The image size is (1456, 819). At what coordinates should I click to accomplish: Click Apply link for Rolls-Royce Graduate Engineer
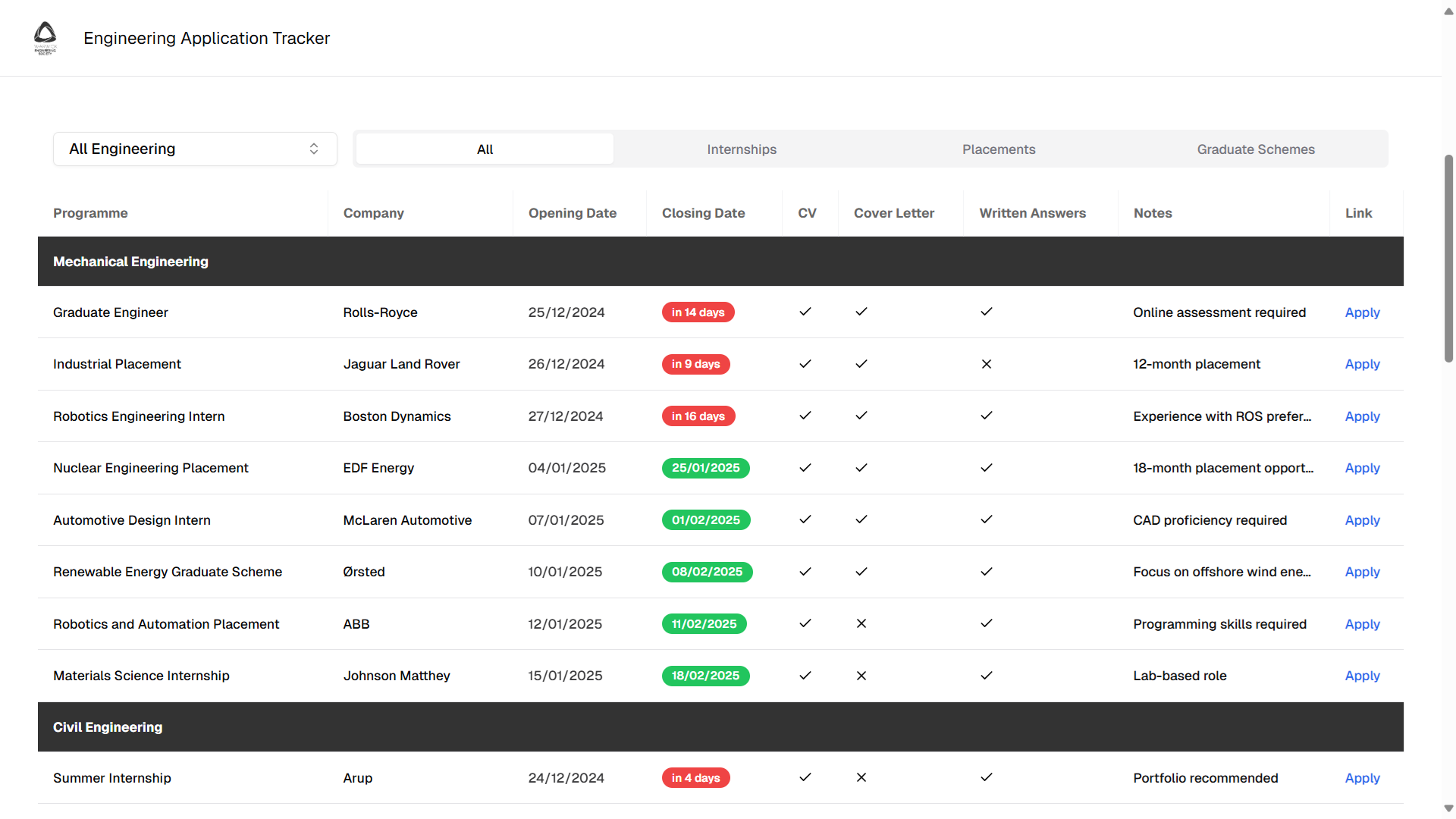pos(1362,312)
